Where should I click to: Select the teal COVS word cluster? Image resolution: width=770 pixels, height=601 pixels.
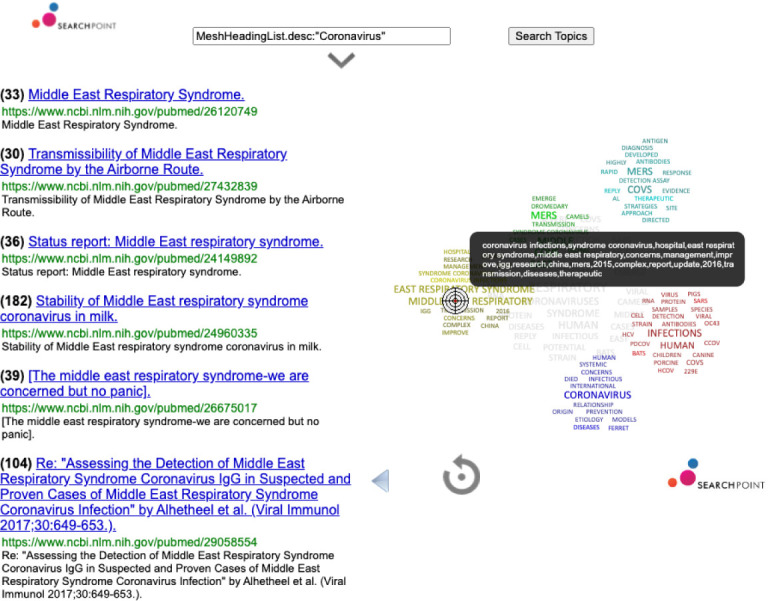(639, 190)
